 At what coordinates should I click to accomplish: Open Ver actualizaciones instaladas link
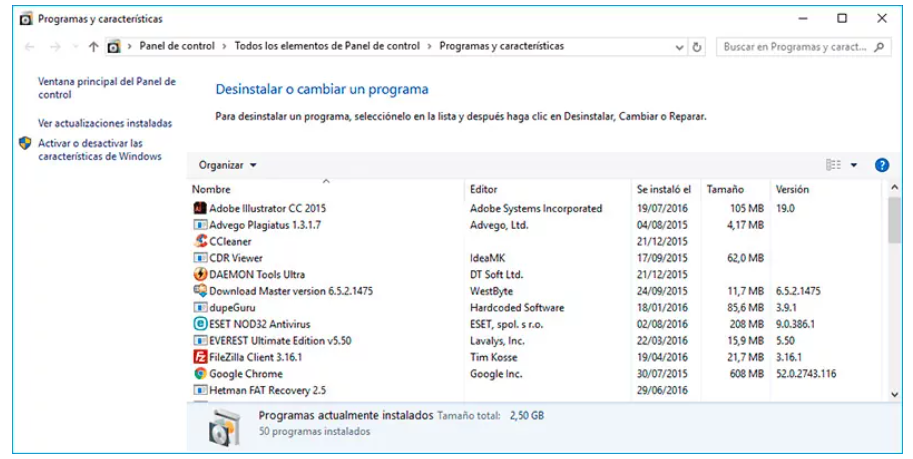click(x=105, y=123)
